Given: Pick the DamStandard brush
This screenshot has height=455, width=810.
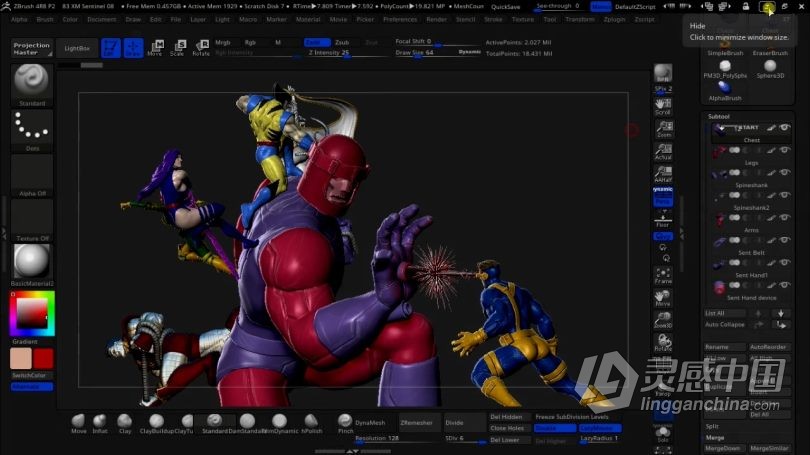Looking at the screenshot, I should [x=247, y=423].
